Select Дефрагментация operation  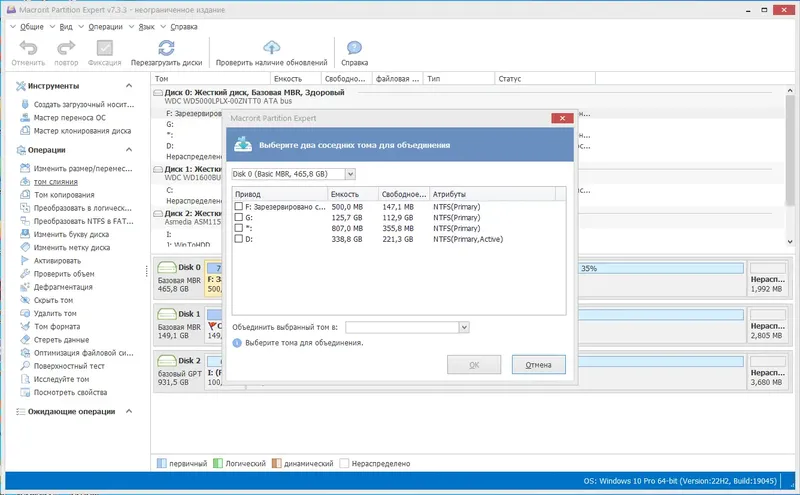point(63,287)
